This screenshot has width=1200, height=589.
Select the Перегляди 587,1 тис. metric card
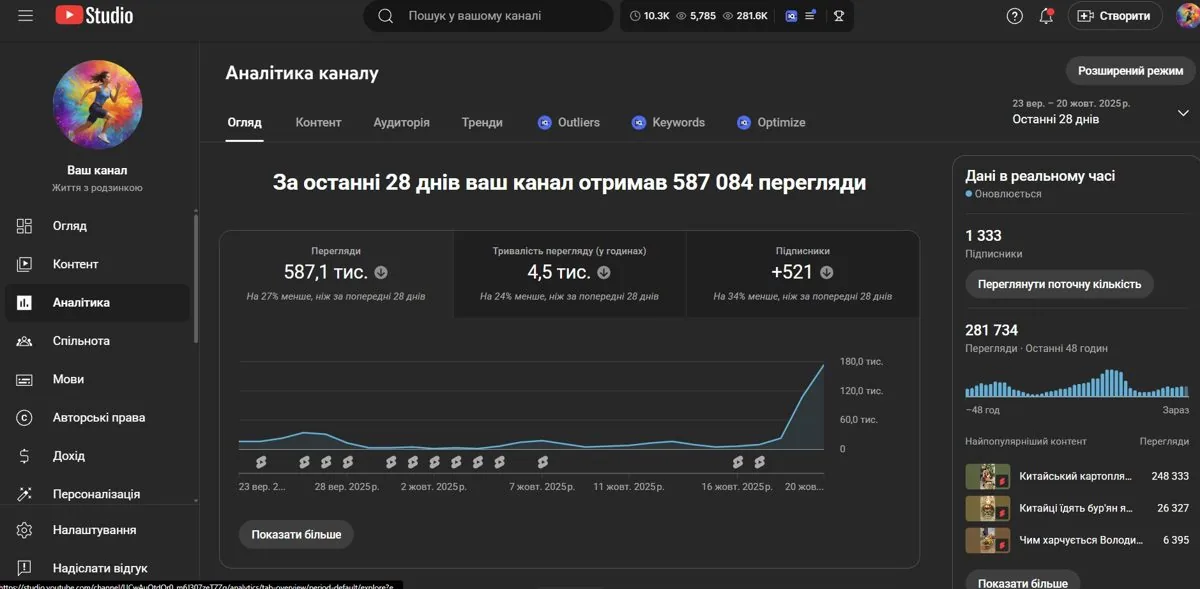point(336,274)
